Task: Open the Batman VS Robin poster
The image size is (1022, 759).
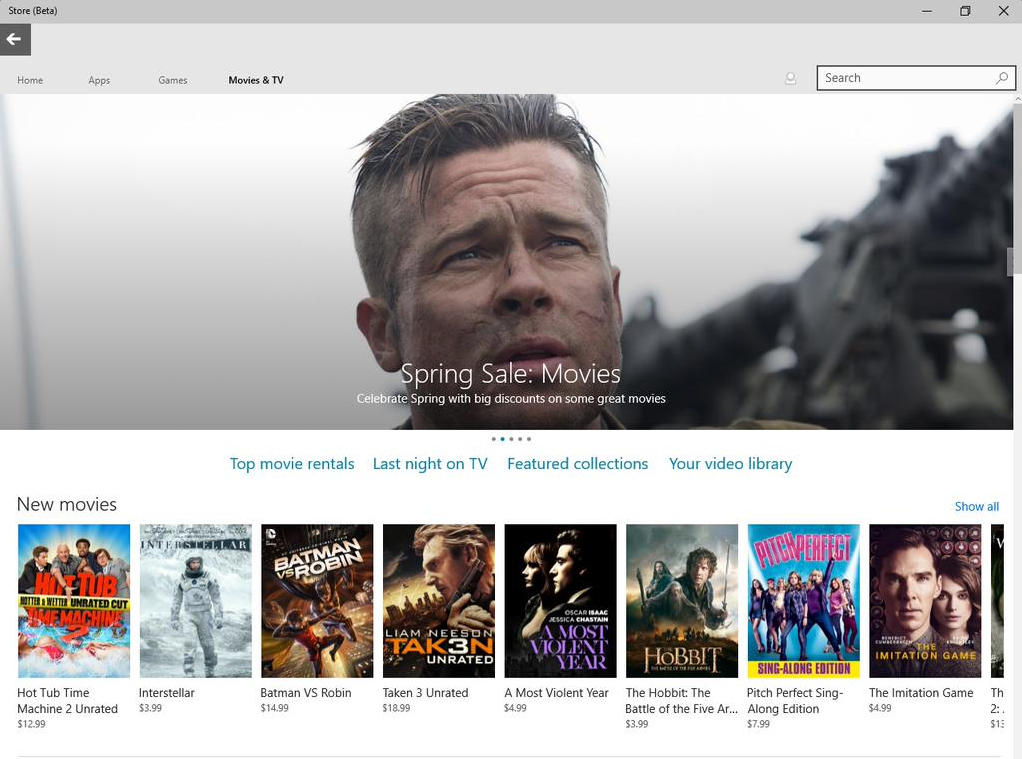Action: click(x=317, y=601)
